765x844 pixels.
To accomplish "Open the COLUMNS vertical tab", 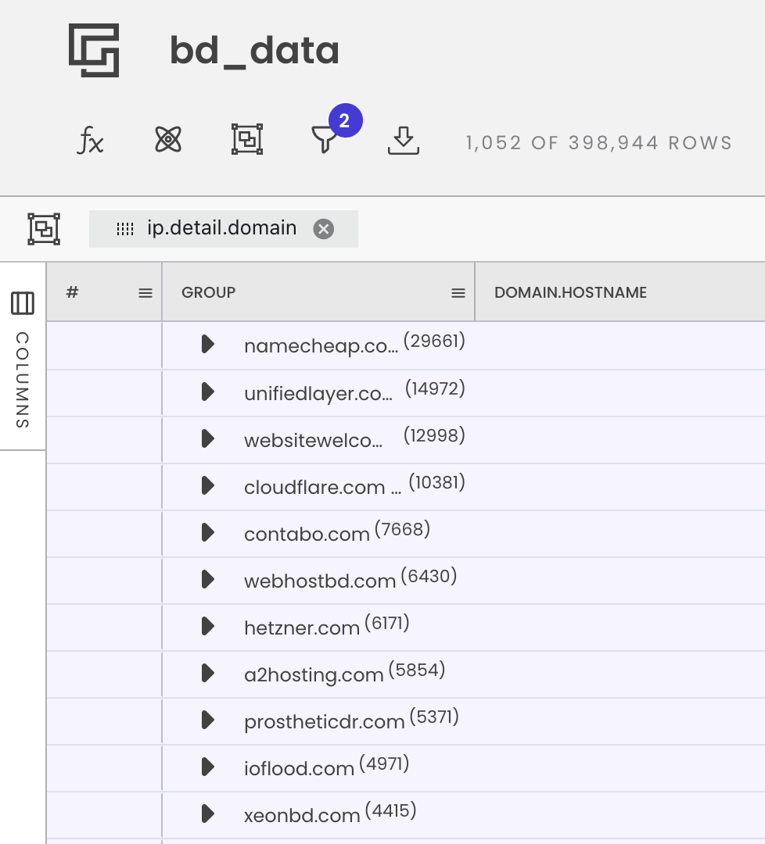I will tap(23, 356).
